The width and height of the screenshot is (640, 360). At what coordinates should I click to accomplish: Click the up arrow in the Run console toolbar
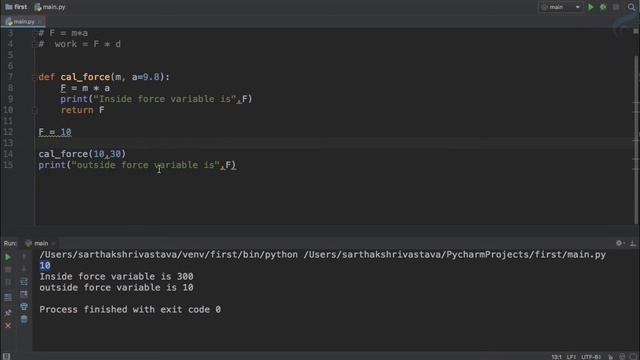[24, 257]
